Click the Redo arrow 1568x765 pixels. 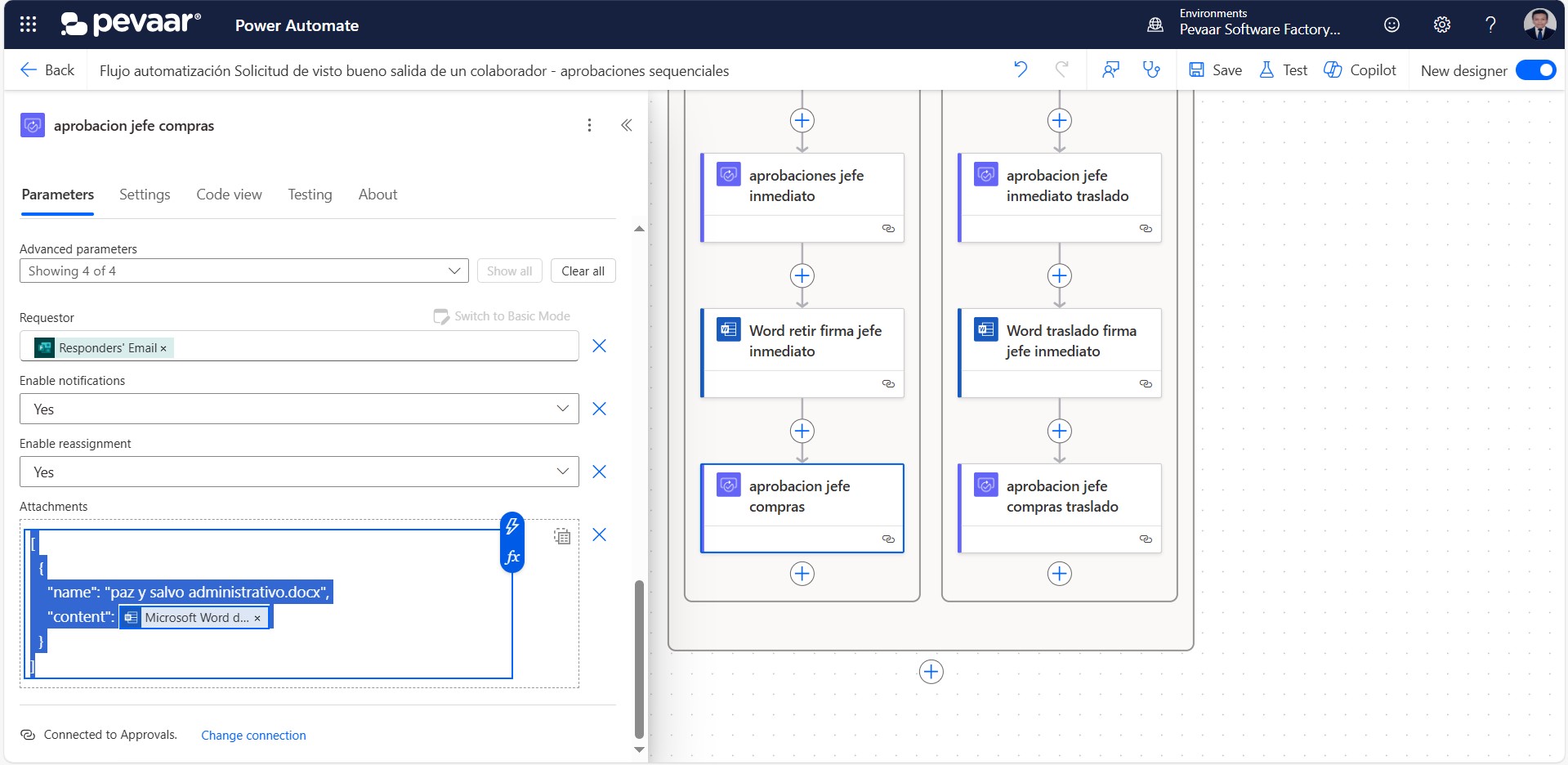(1061, 69)
